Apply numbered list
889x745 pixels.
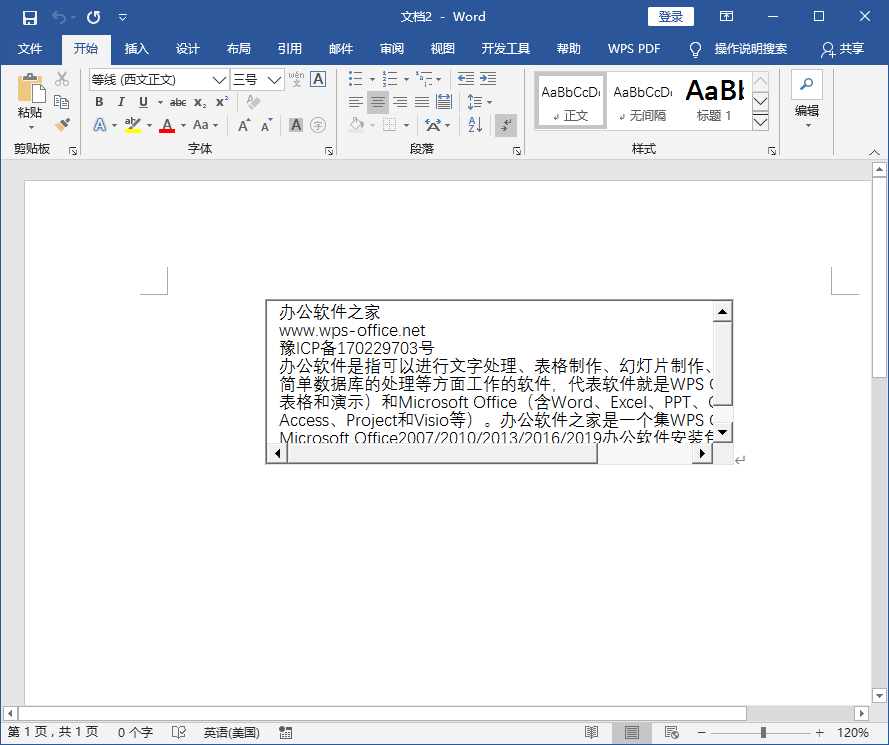click(x=390, y=79)
